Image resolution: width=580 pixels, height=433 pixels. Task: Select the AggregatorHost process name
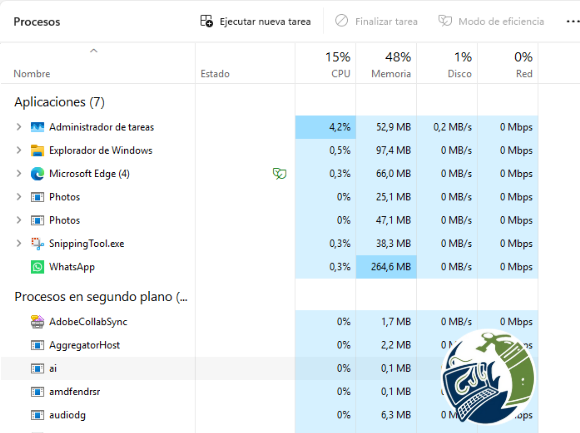pos(84,345)
